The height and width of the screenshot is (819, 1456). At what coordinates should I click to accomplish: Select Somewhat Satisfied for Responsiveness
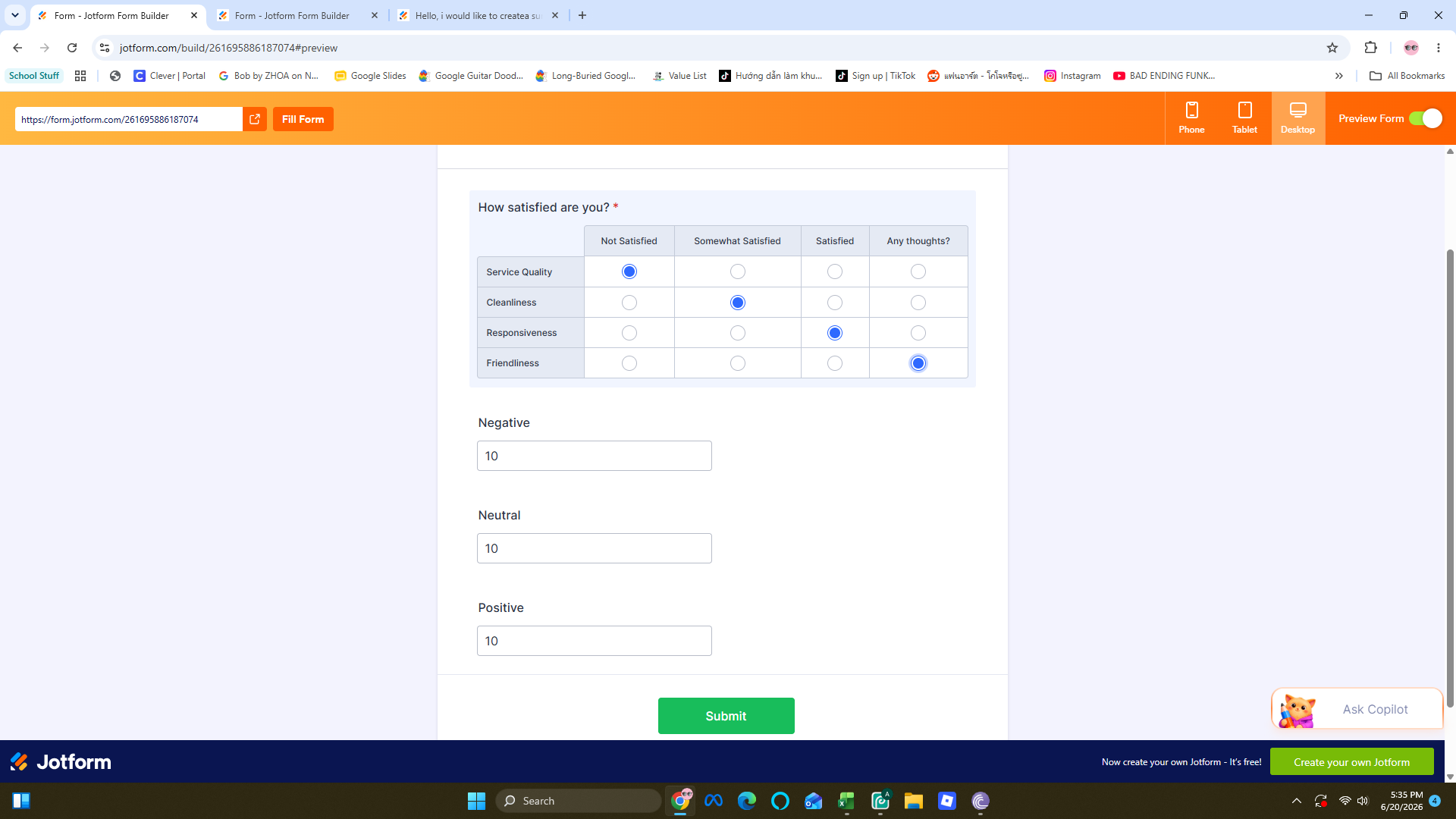pyautogui.click(x=737, y=333)
